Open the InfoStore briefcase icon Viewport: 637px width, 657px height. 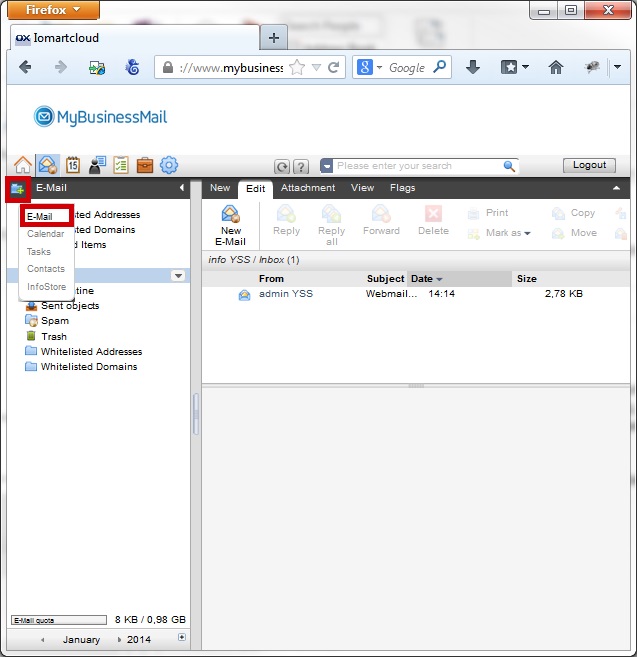point(145,165)
